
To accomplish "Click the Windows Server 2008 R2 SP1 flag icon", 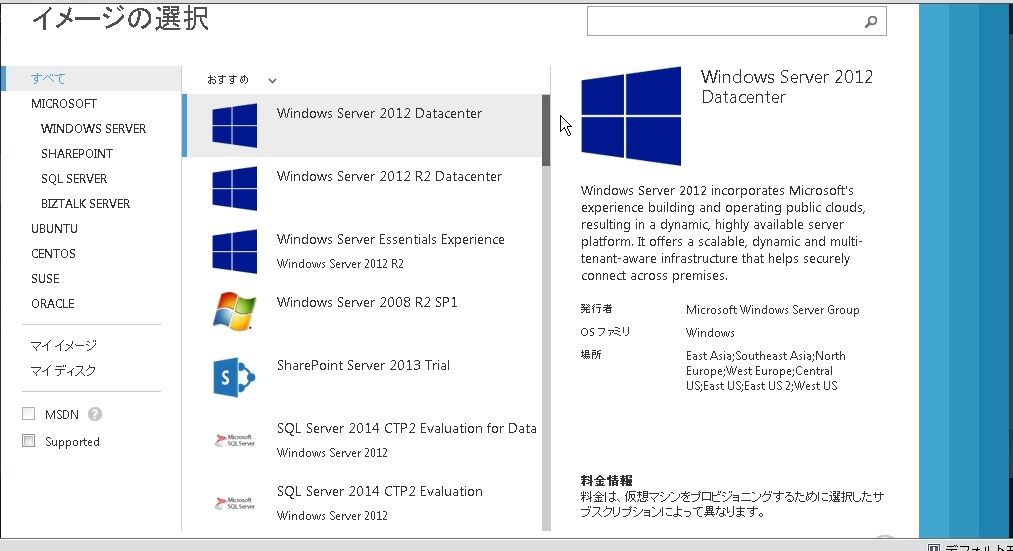I will coord(235,311).
